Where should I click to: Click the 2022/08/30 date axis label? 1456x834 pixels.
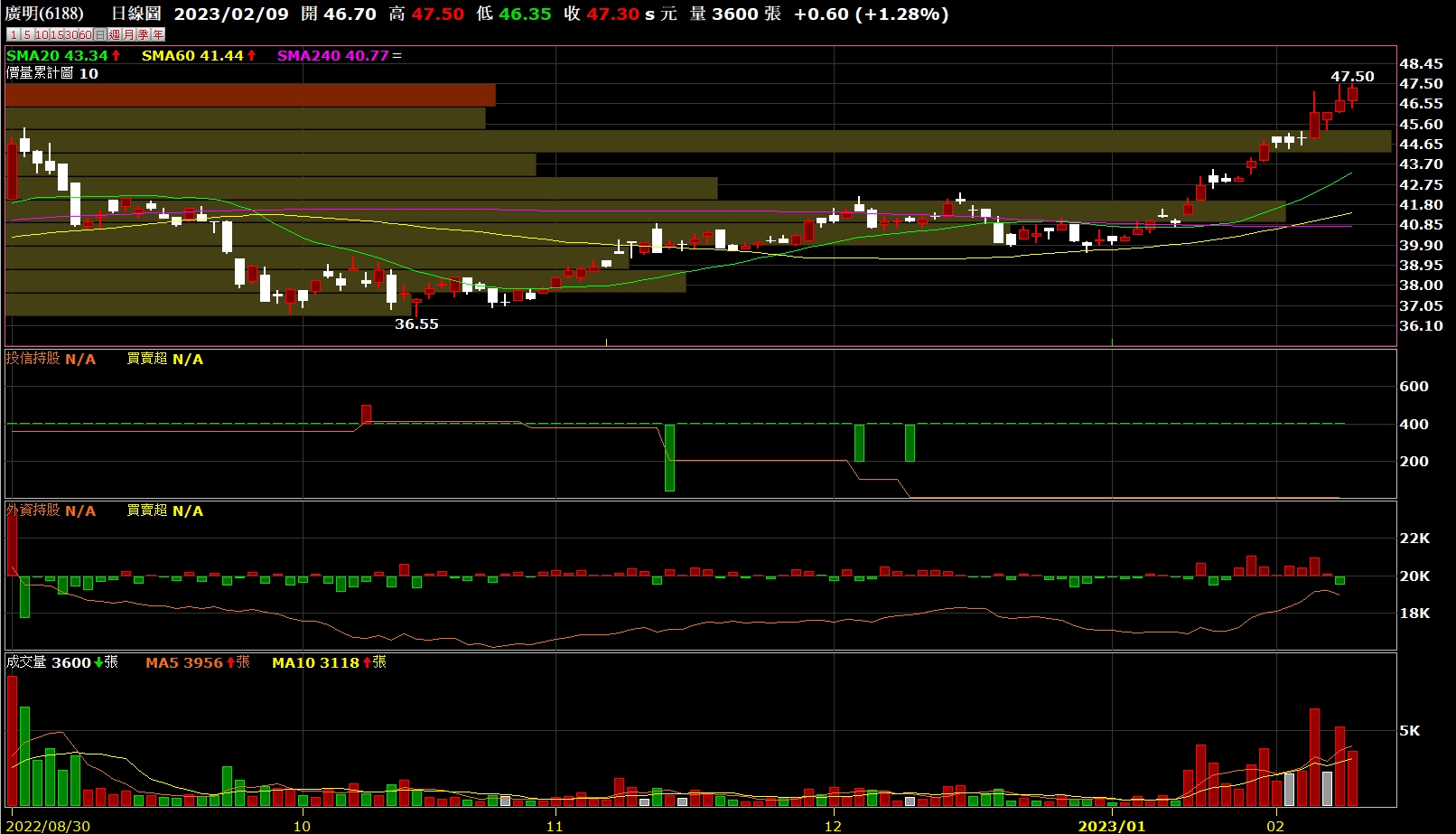tap(48, 826)
